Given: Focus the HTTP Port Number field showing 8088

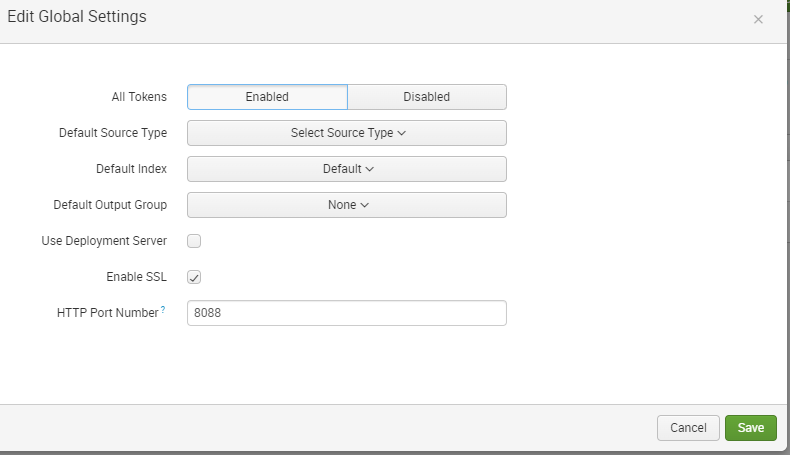Looking at the screenshot, I should pos(347,313).
